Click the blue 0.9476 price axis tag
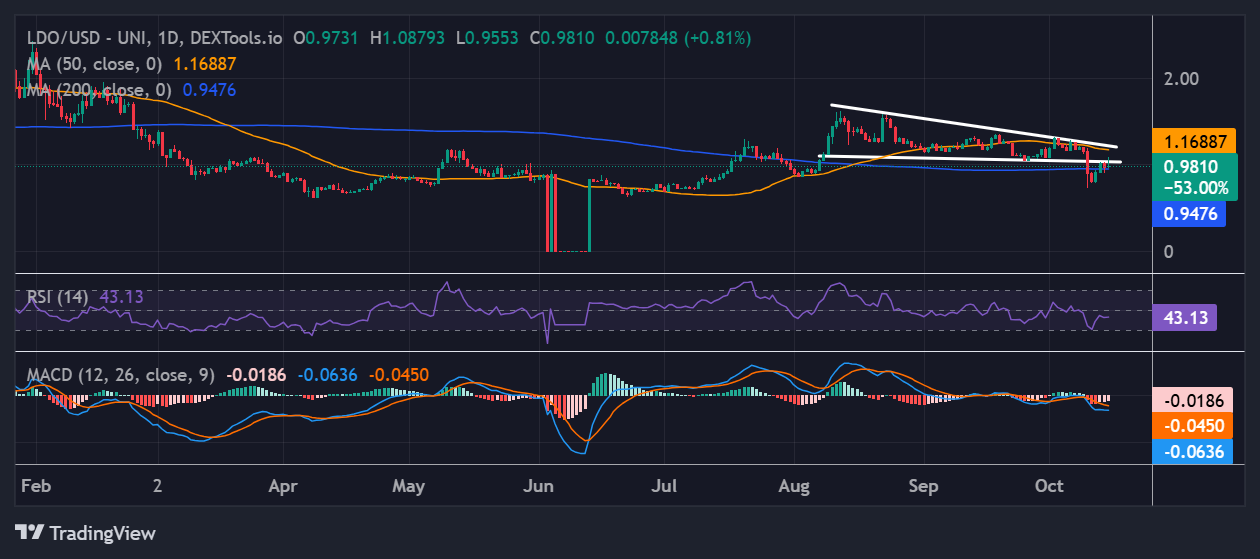Image resolution: width=1260 pixels, height=559 pixels. point(1189,213)
